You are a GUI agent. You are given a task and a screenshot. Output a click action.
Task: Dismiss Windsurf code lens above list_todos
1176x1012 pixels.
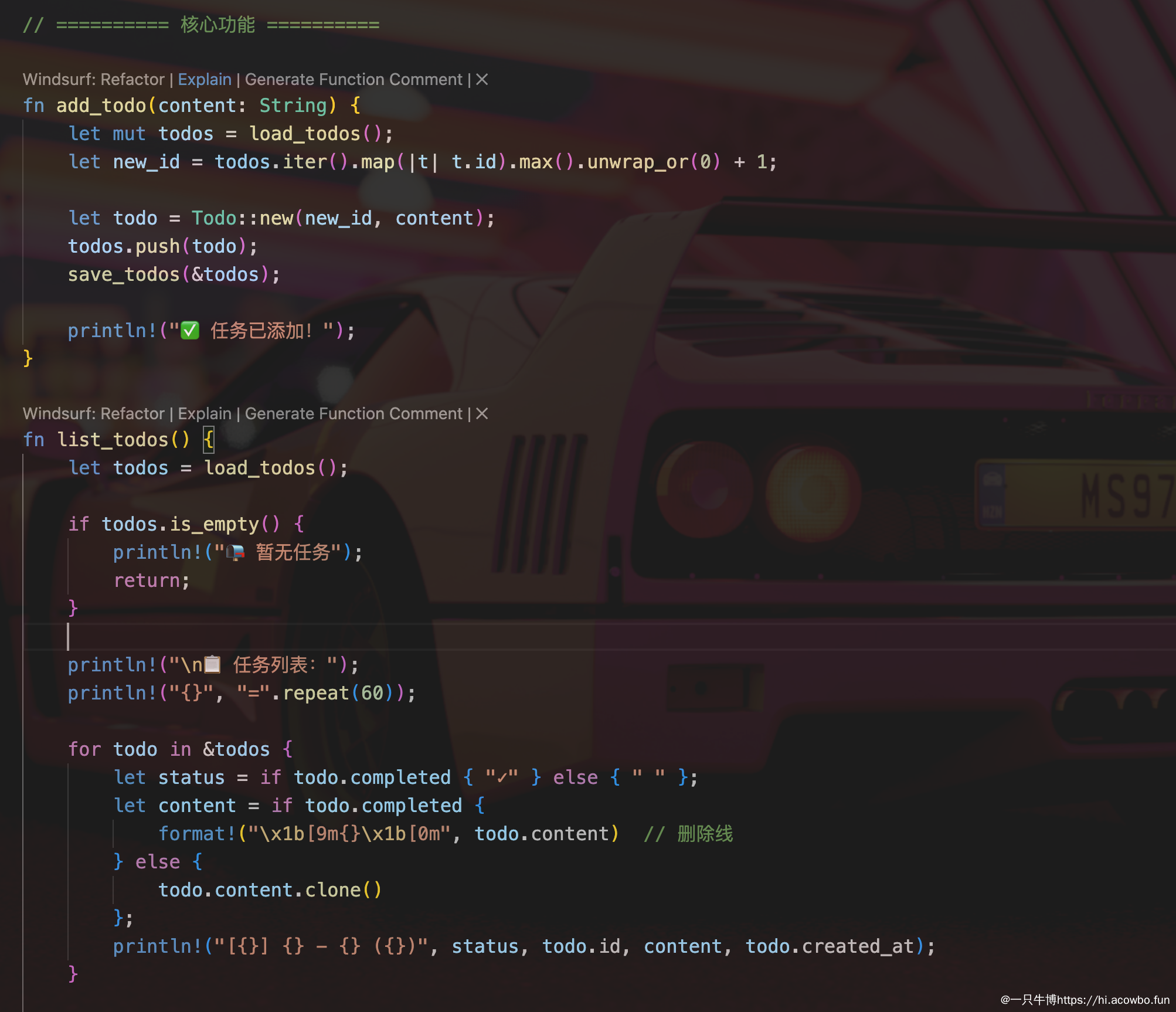482,414
